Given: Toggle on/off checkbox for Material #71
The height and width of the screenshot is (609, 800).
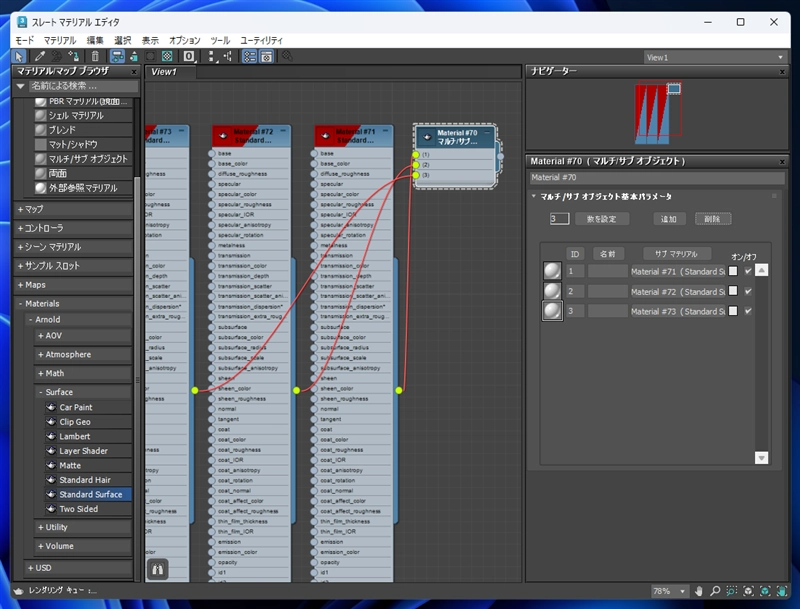Looking at the screenshot, I should coord(748,271).
